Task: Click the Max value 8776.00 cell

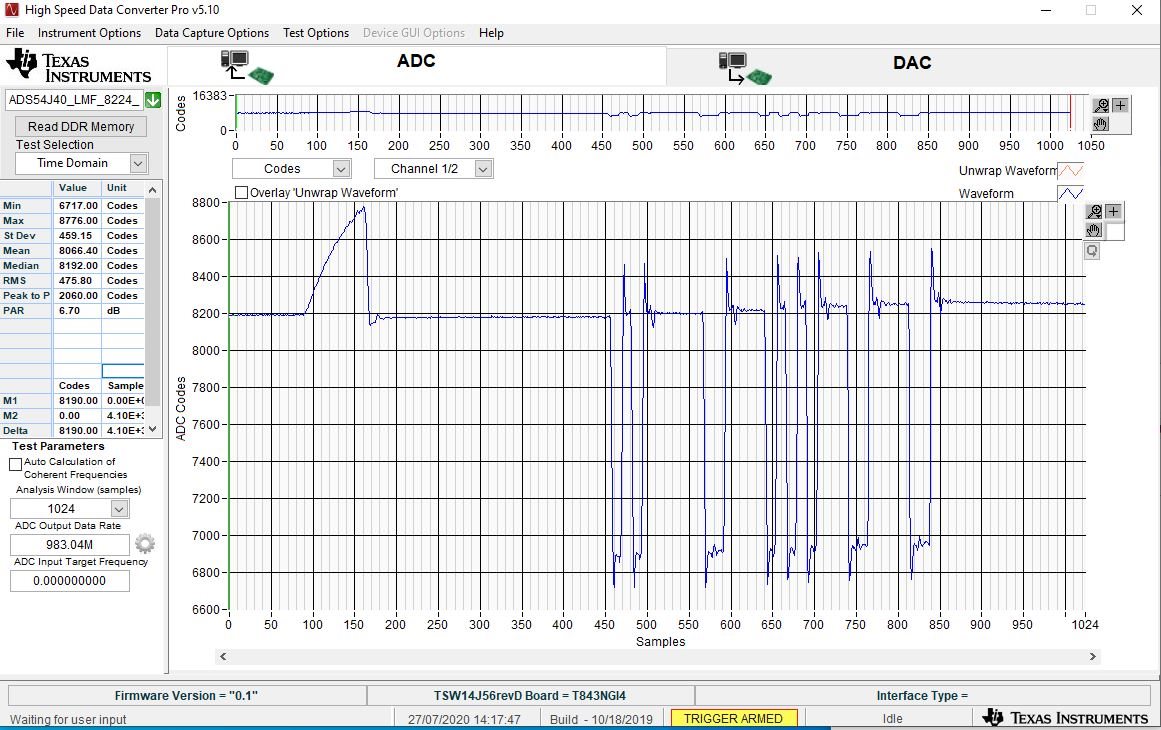Action: coord(77,221)
